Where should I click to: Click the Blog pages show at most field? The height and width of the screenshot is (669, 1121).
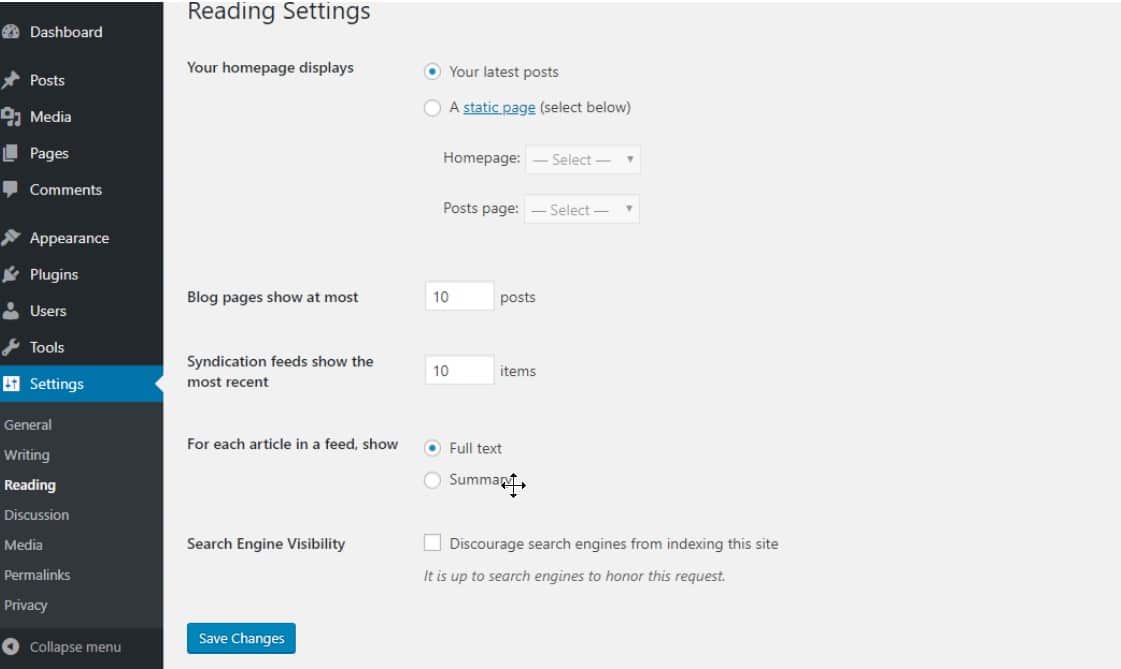tap(458, 296)
